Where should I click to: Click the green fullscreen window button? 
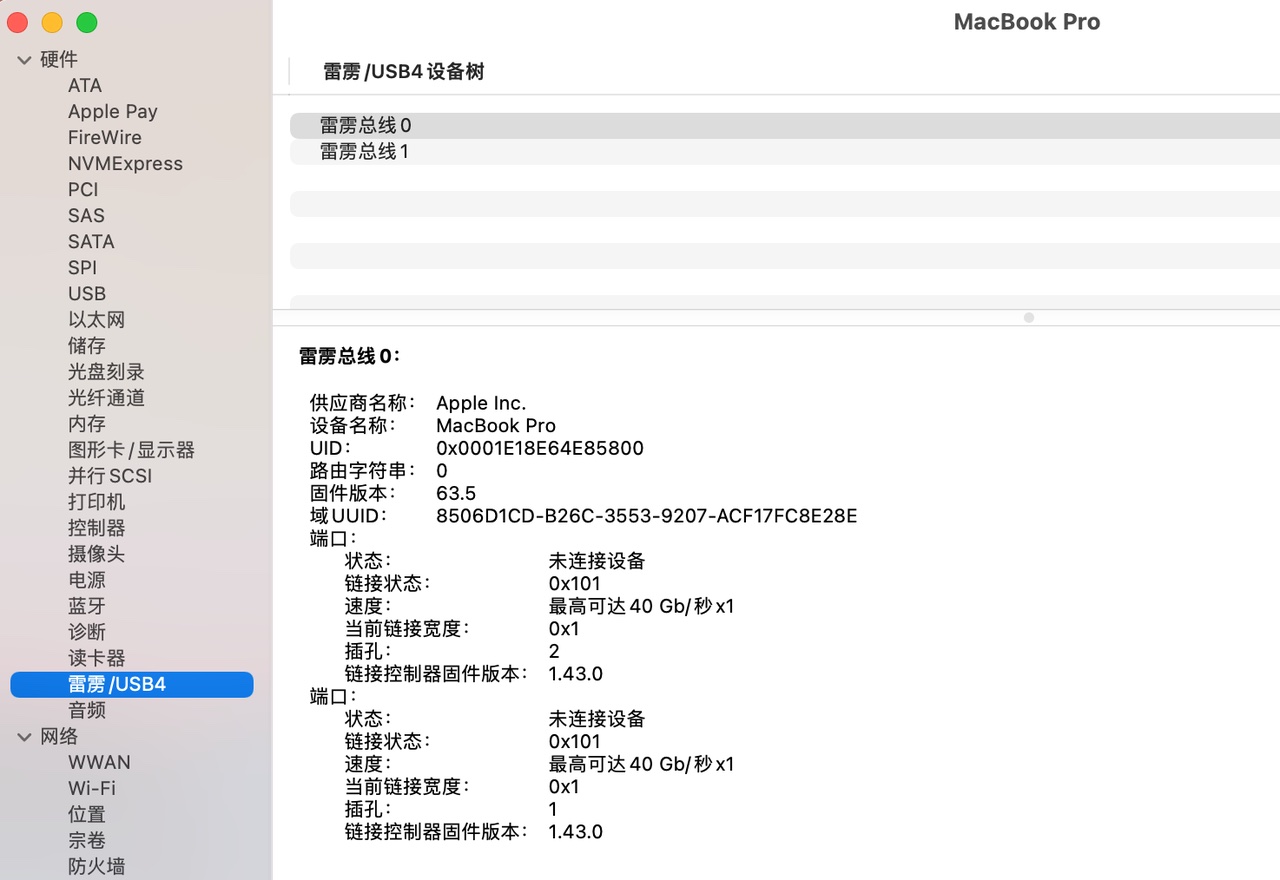[x=87, y=22]
